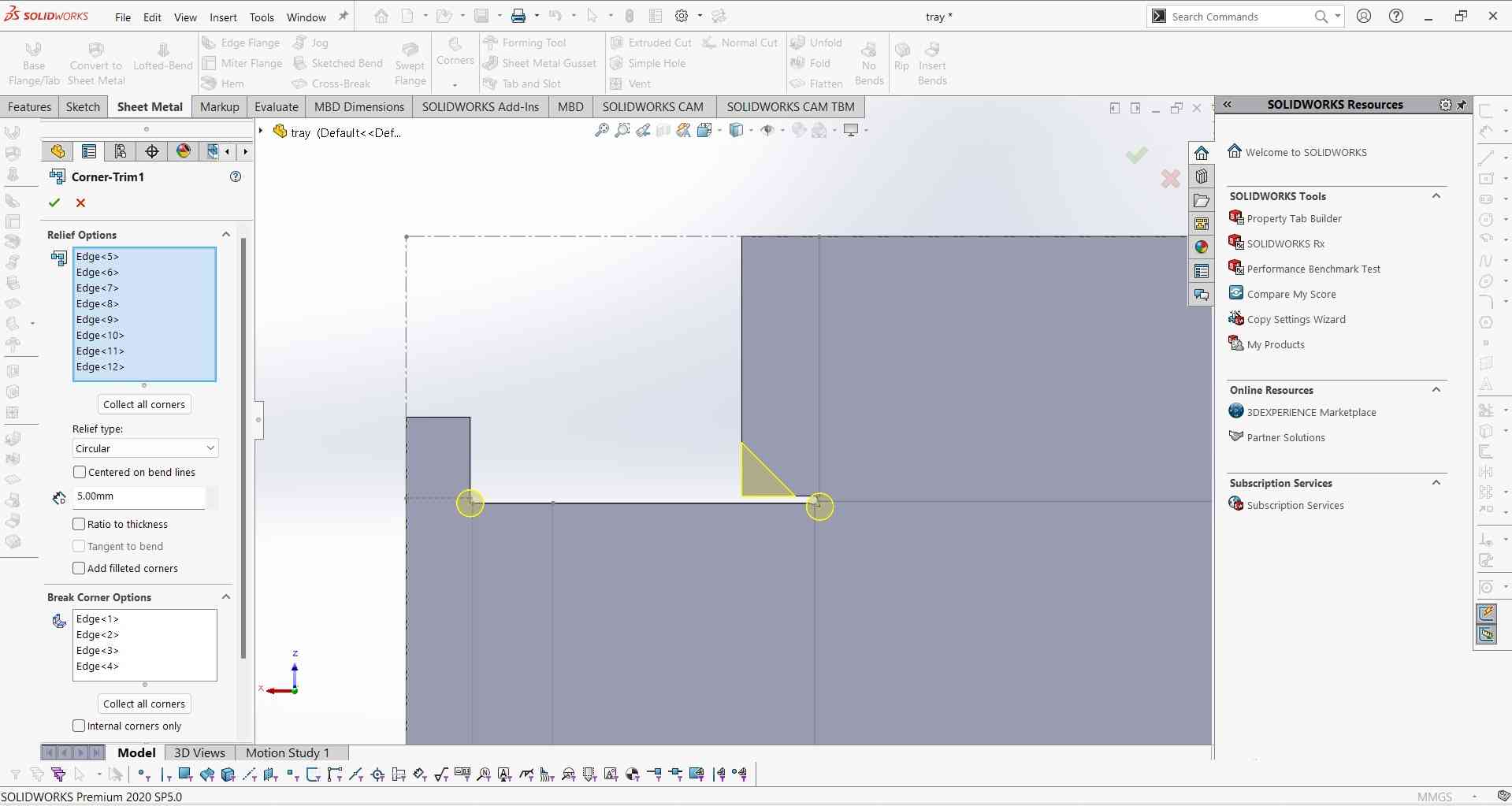Collapse SOLIDWORKS Tools section
The width and height of the screenshot is (1512, 806).
pyautogui.click(x=1436, y=196)
